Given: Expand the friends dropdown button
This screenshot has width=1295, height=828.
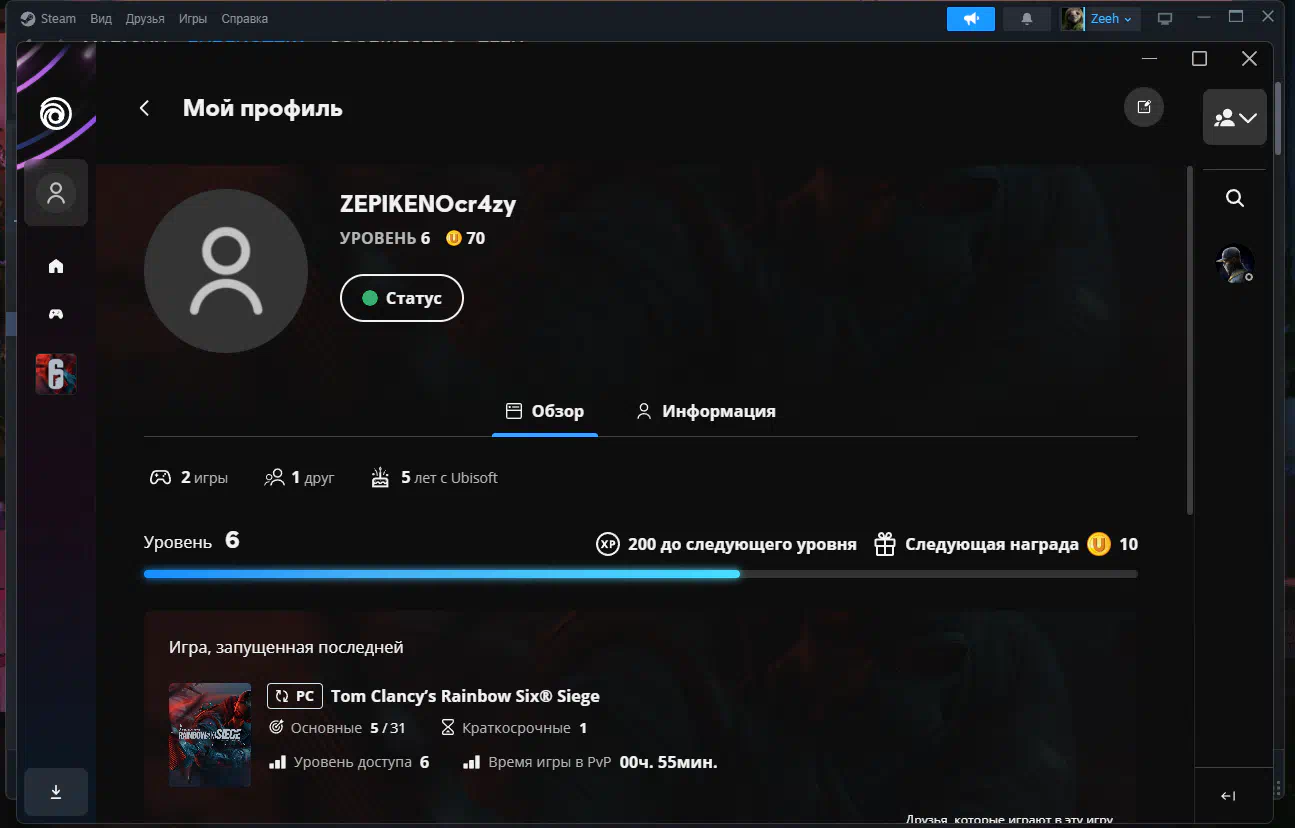Looking at the screenshot, I should 1235,117.
